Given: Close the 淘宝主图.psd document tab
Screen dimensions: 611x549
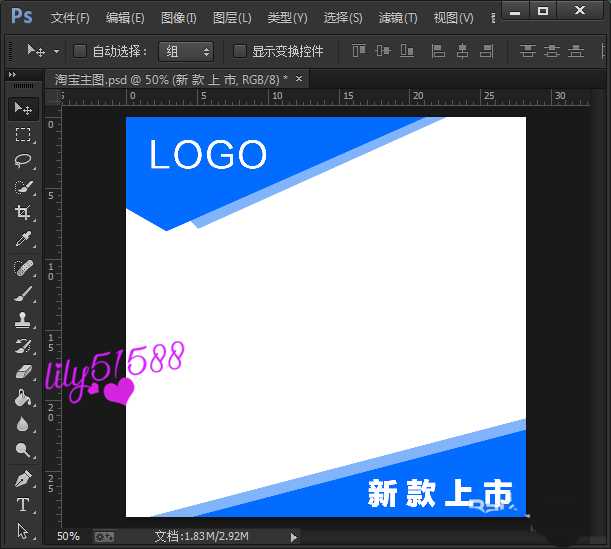Looking at the screenshot, I should (299, 78).
